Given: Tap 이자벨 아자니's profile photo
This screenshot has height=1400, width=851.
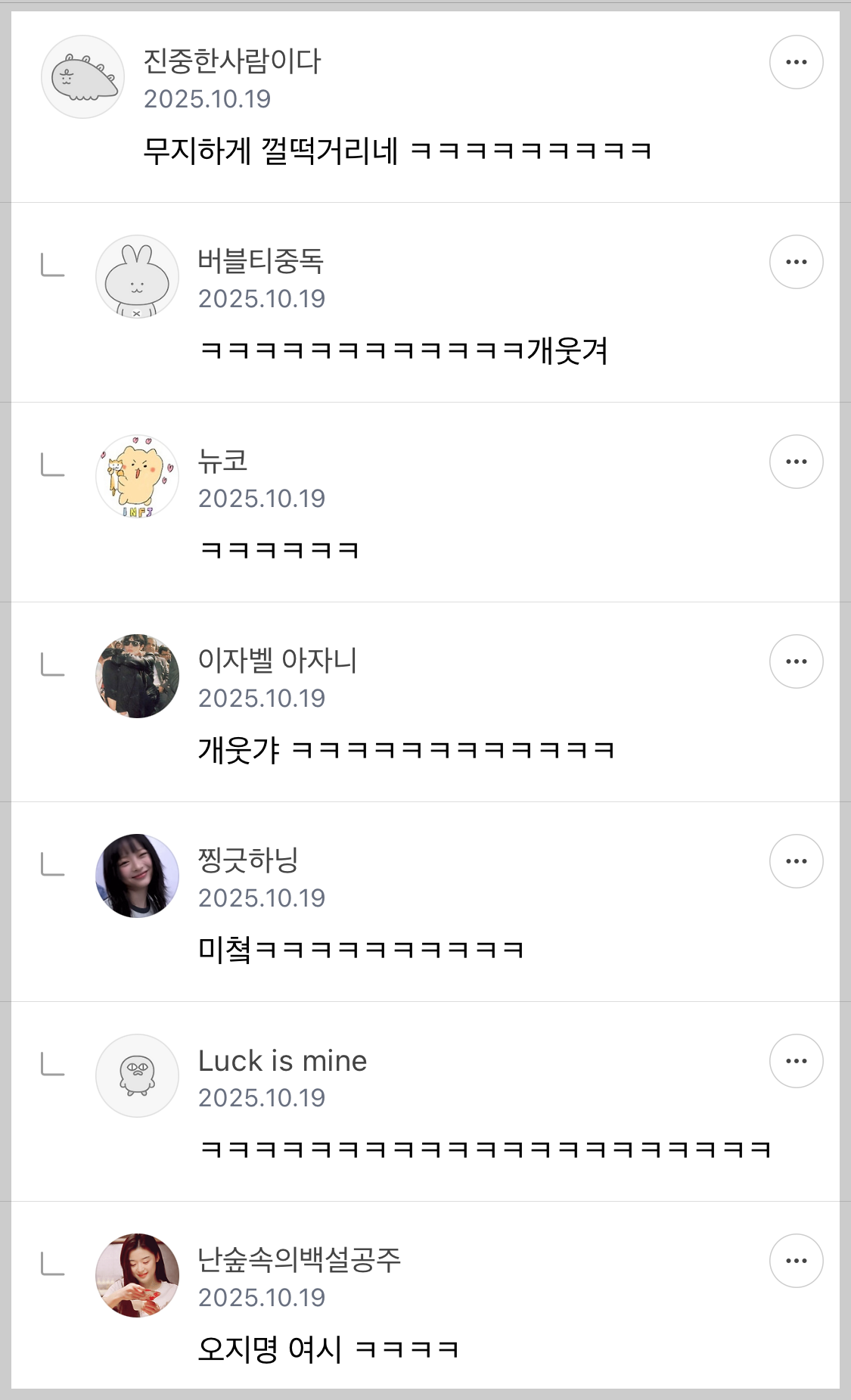Looking at the screenshot, I should pyautogui.click(x=137, y=677).
